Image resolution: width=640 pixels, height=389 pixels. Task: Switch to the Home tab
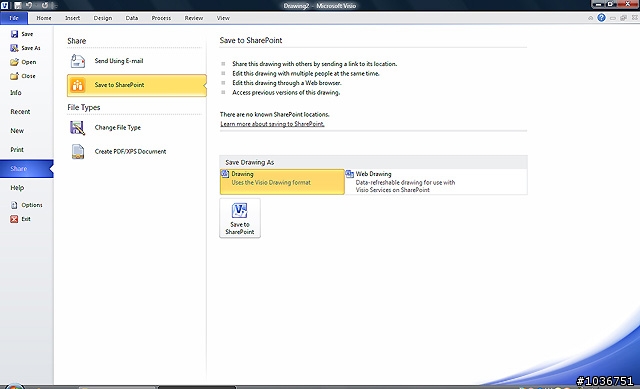click(44, 18)
